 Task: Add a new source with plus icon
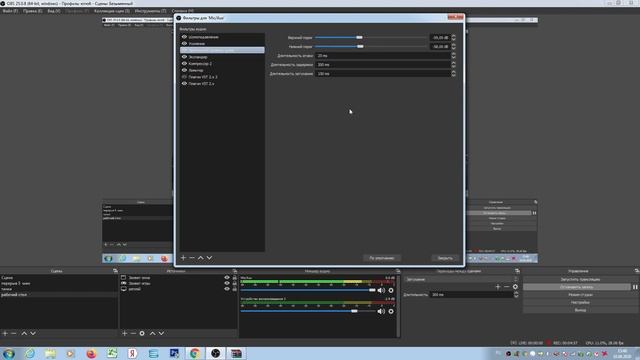tap(124, 333)
